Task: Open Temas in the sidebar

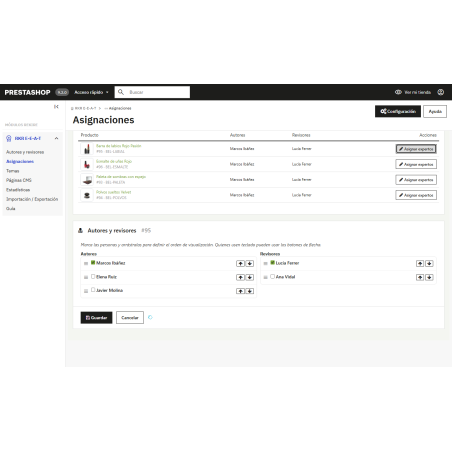Action: coord(13,171)
